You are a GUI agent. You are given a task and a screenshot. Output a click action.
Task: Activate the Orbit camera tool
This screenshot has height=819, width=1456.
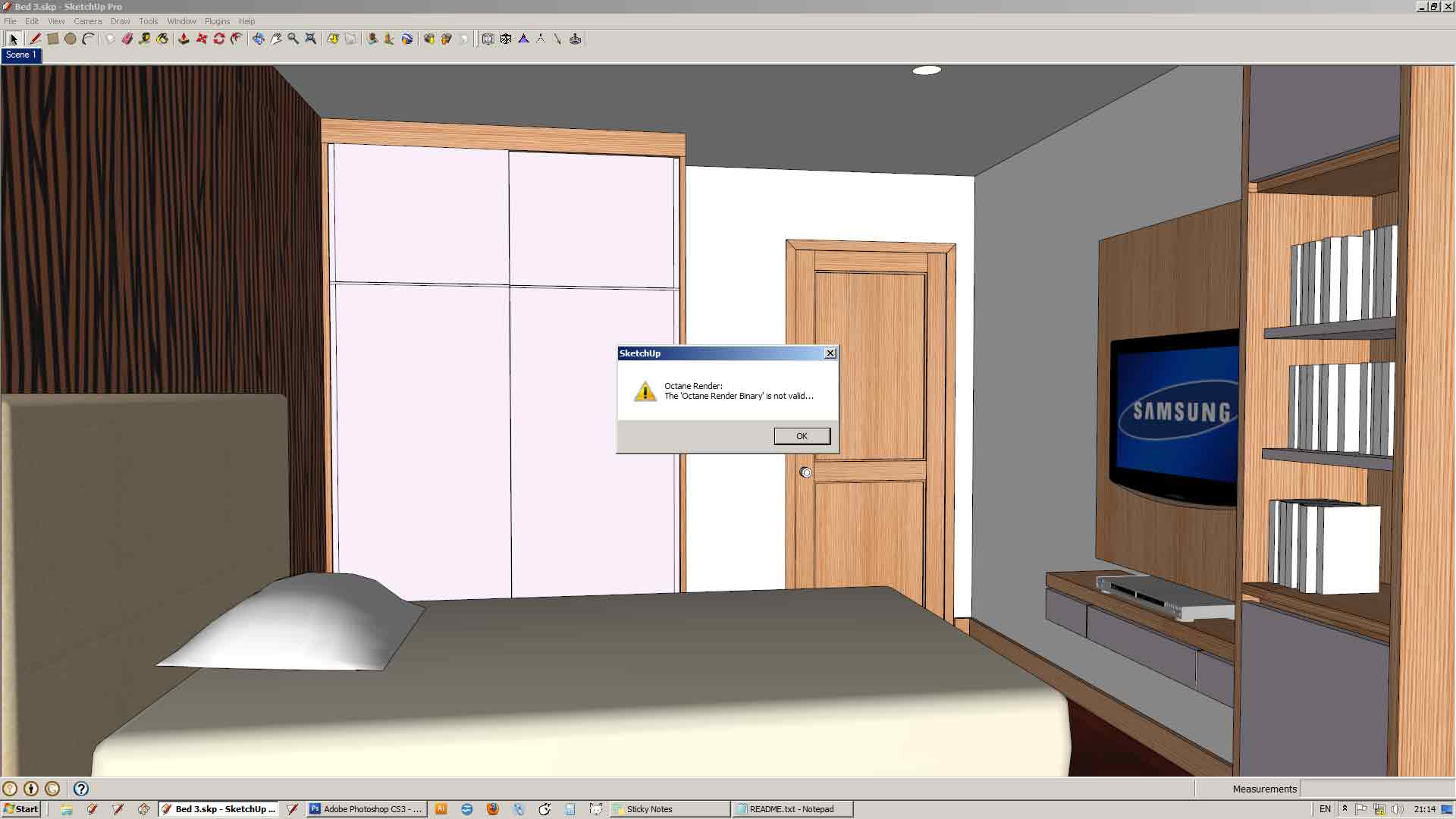258,39
